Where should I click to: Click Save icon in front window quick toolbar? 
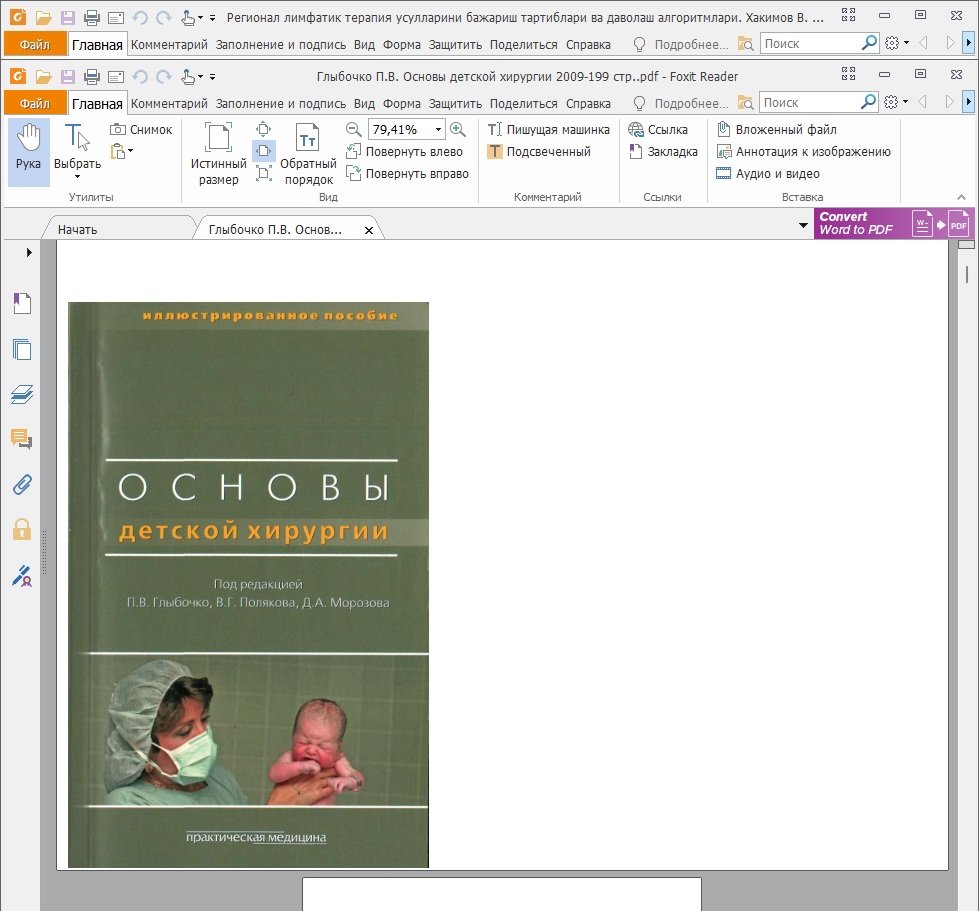click(67, 77)
